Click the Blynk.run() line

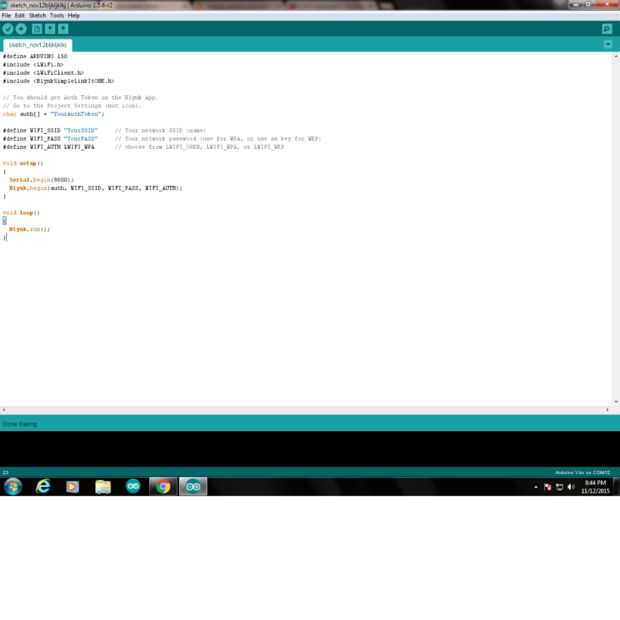29,229
